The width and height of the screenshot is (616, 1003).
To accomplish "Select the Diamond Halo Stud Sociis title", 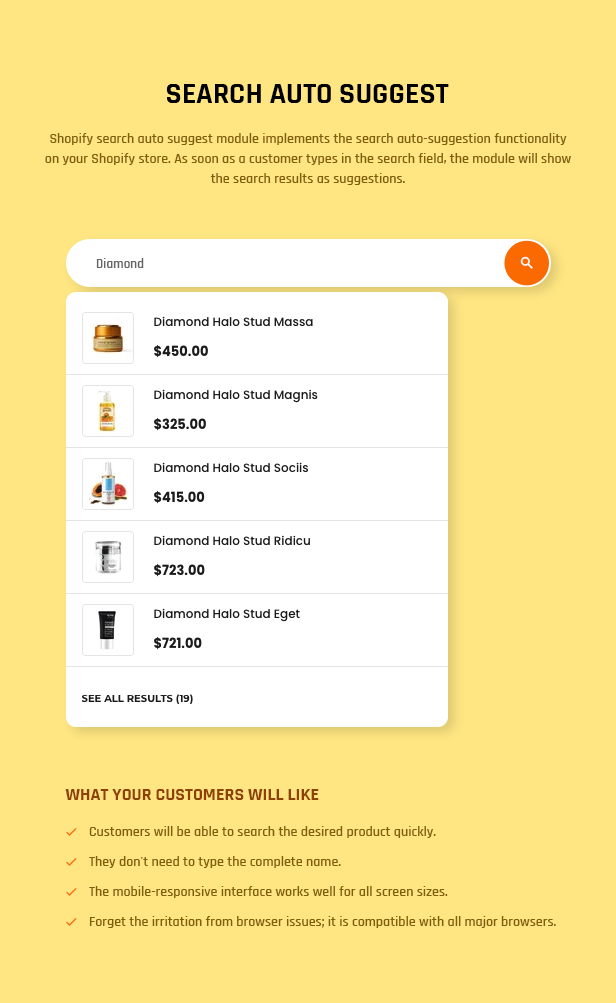I will click(x=231, y=468).
